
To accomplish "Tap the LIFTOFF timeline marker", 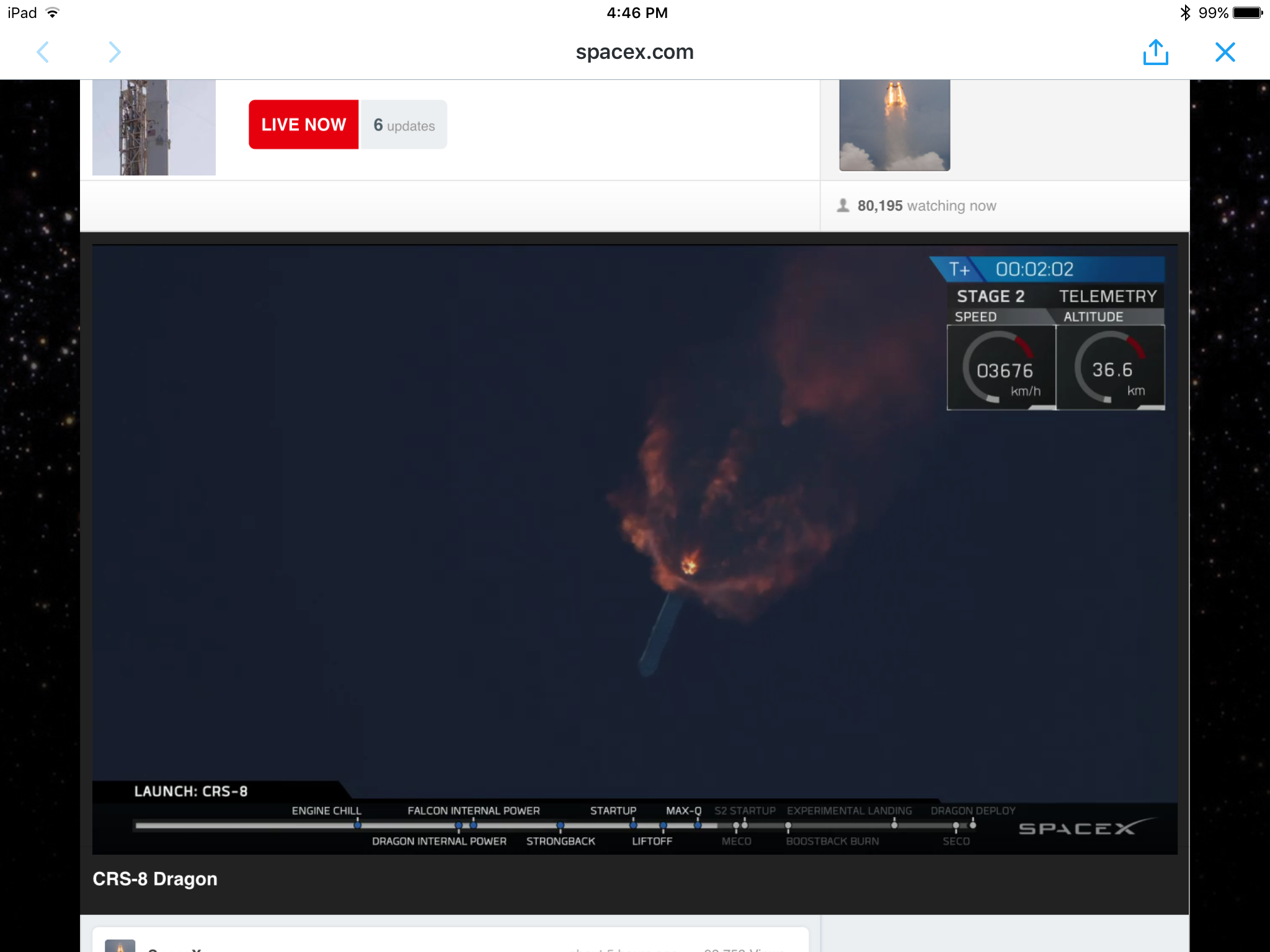I will pos(663,825).
